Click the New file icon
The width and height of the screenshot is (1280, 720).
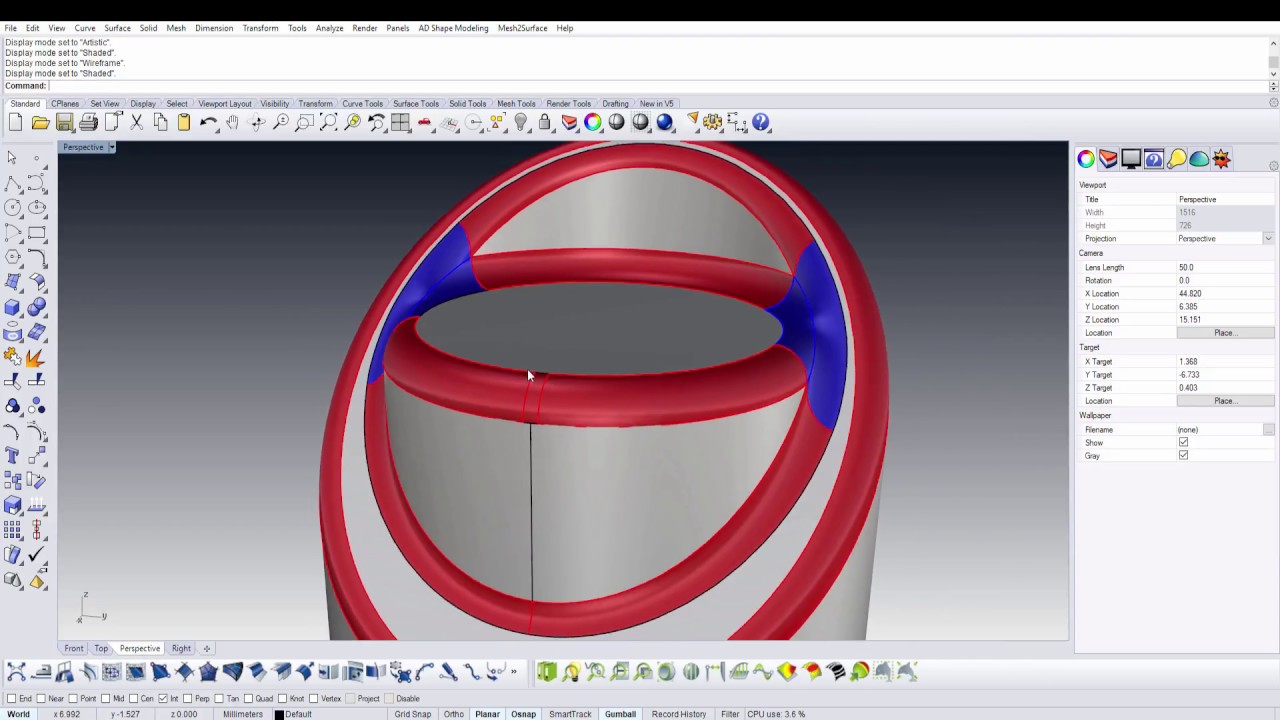16,122
